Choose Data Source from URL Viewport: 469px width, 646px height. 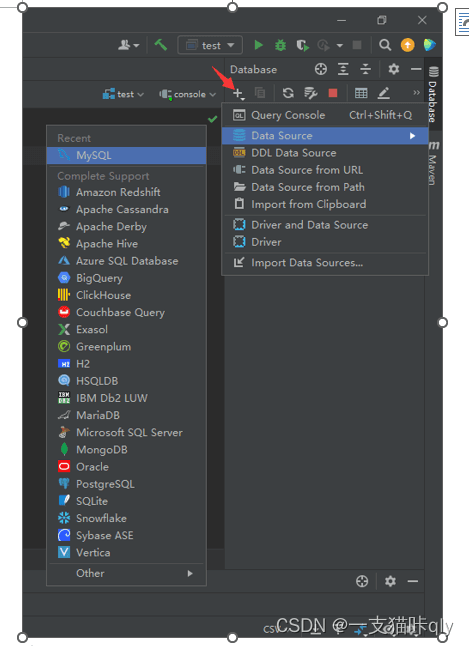coord(325,170)
